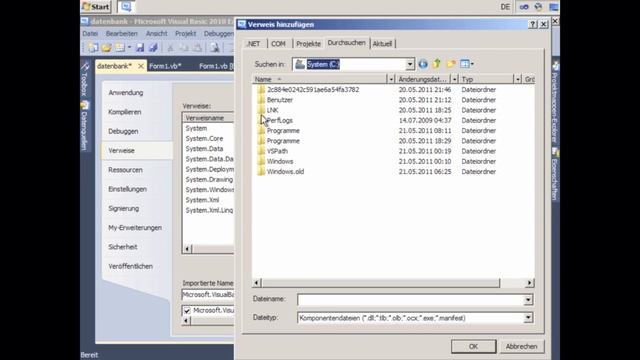Expand the Dateityp dropdown arrow
The height and width of the screenshot is (360, 640).
tap(528, 318)
